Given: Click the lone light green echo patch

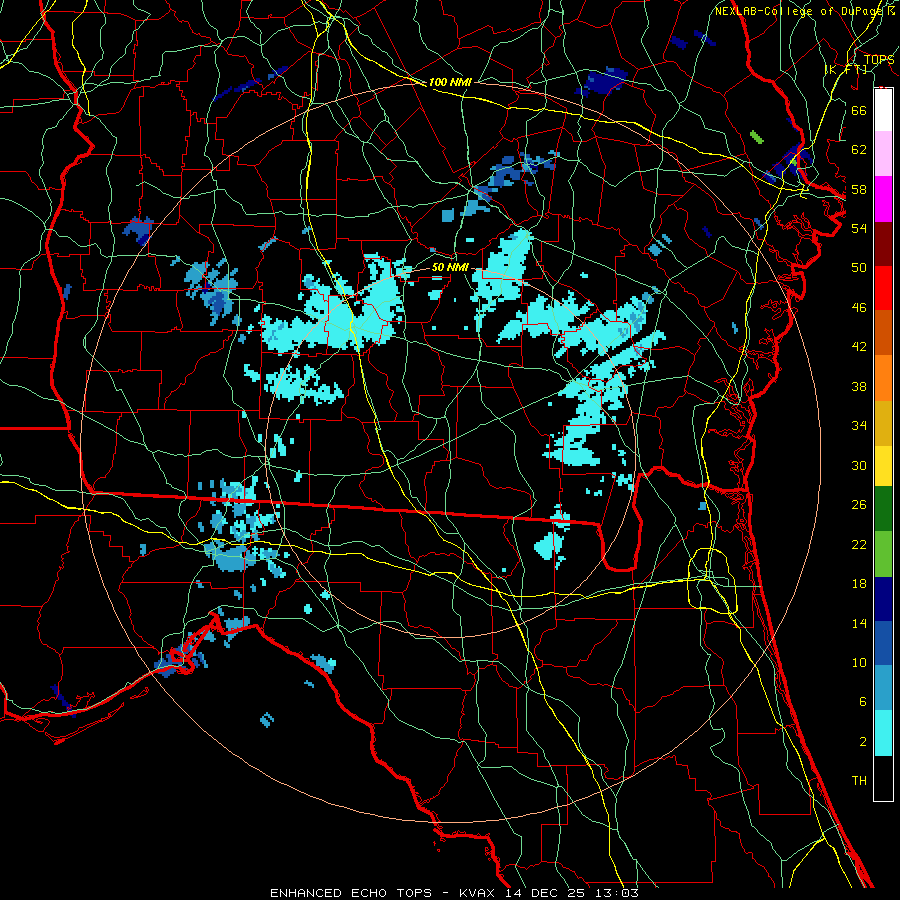Looking at the screenshot, I should pyautogui.click(x=757, y=137).
